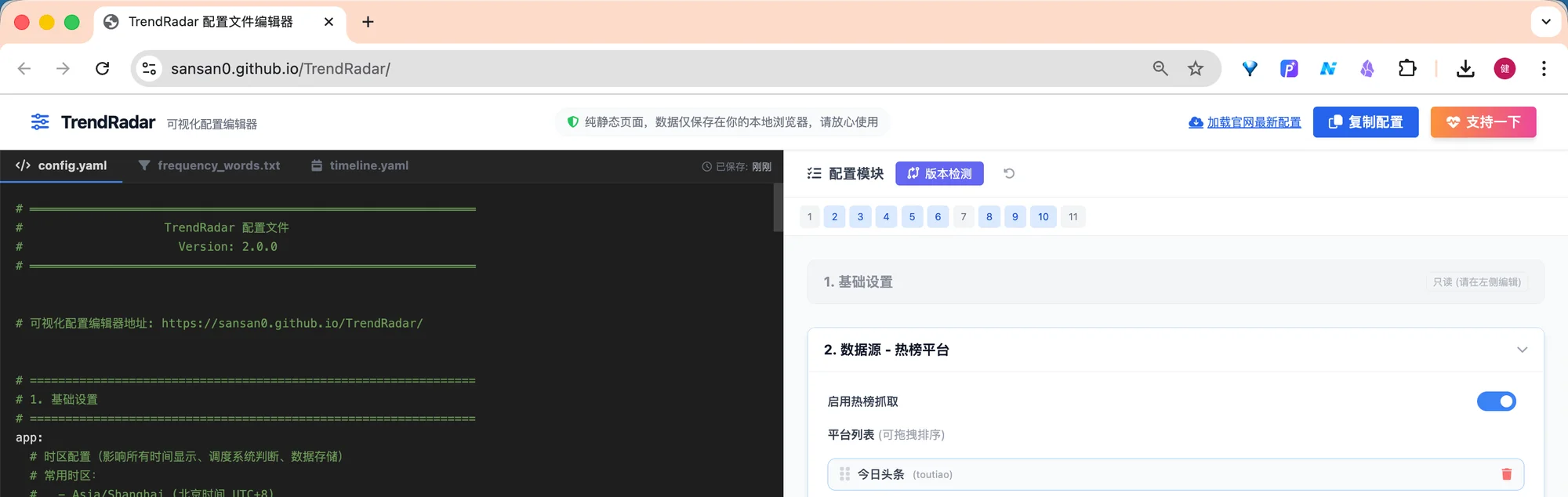Click the 平台列表 (可拖拽排序) label
Screen dimensions: 1568x497
pos(886,434)
